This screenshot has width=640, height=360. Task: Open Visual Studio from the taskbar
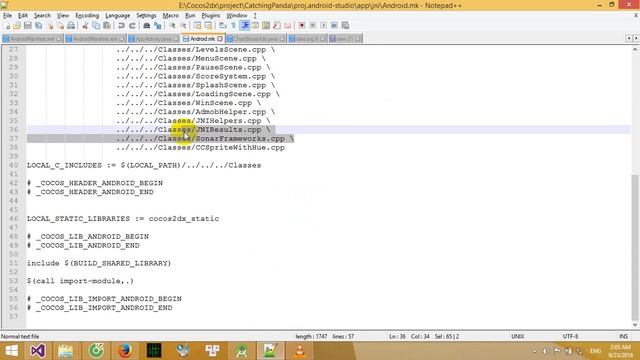[38, 351]
